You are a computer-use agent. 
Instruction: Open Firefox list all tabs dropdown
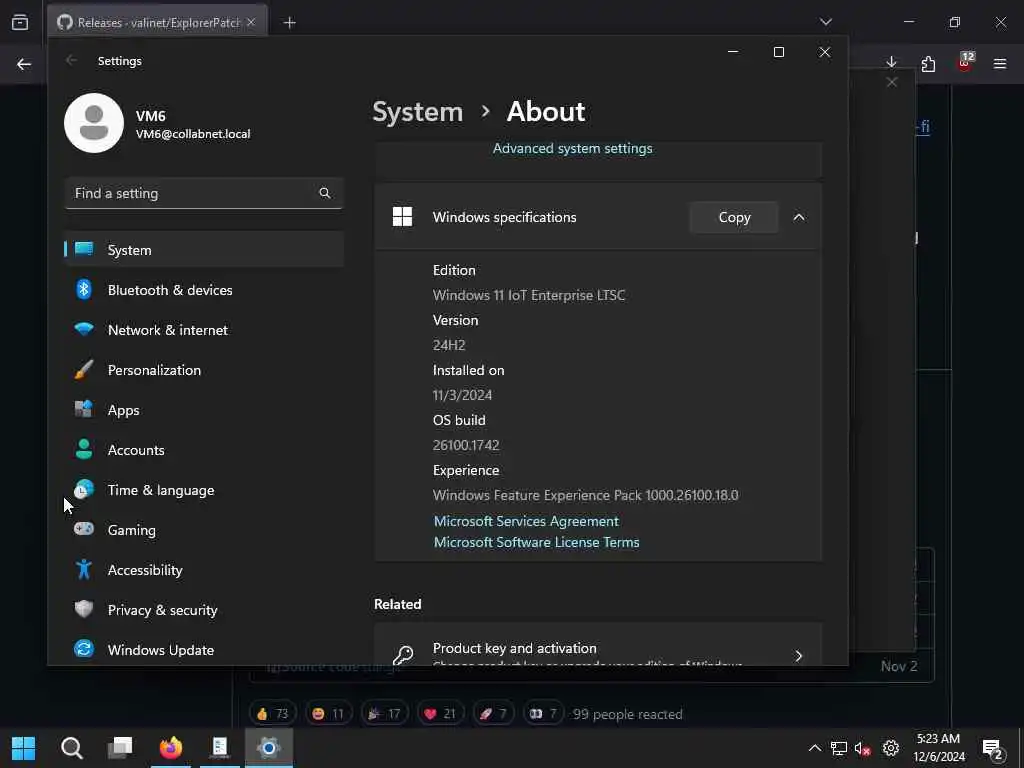point(826,22)
